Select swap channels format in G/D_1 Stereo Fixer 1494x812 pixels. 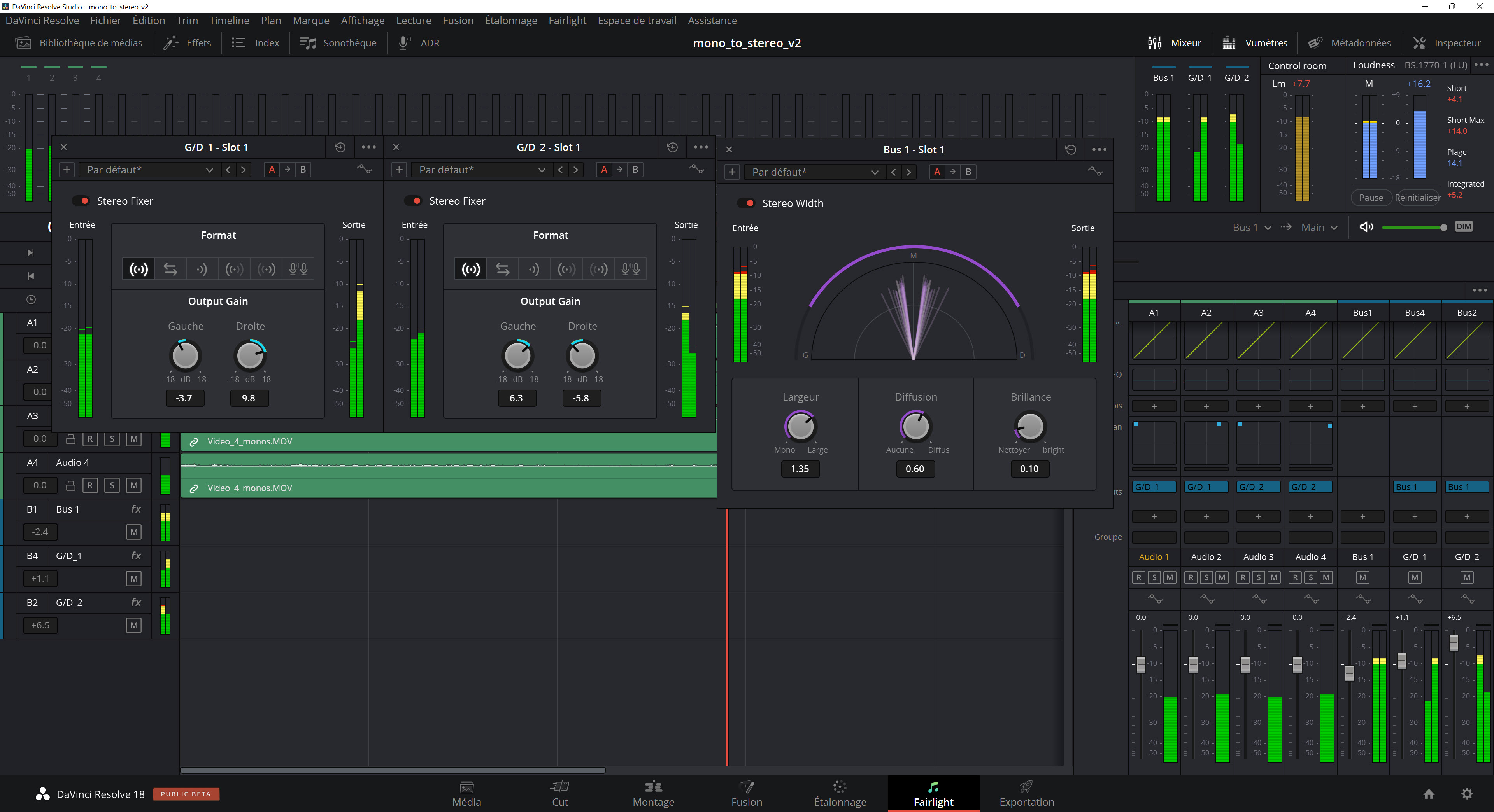170,269
